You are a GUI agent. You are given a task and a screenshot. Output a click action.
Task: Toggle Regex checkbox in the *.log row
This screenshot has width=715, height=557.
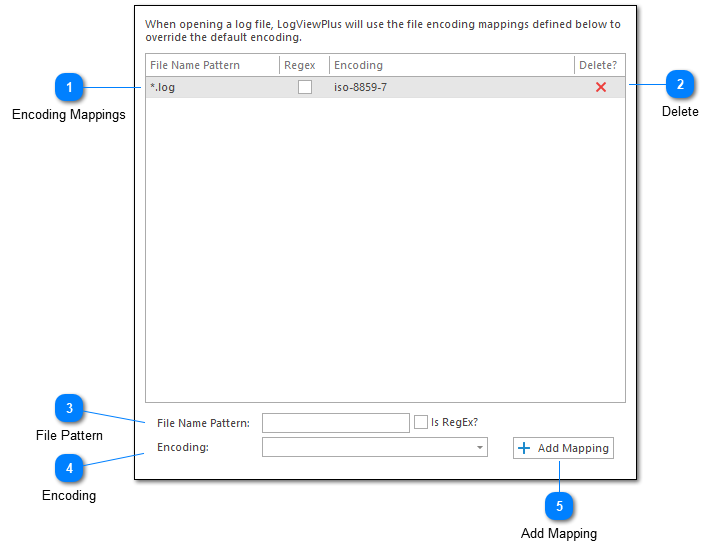tap(305, 87)
